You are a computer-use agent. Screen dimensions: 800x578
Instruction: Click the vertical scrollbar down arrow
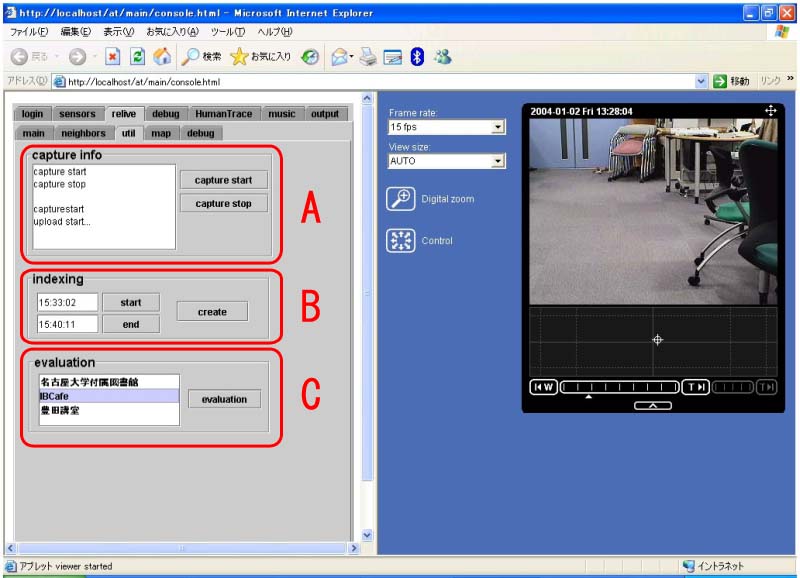coord(367,535)
